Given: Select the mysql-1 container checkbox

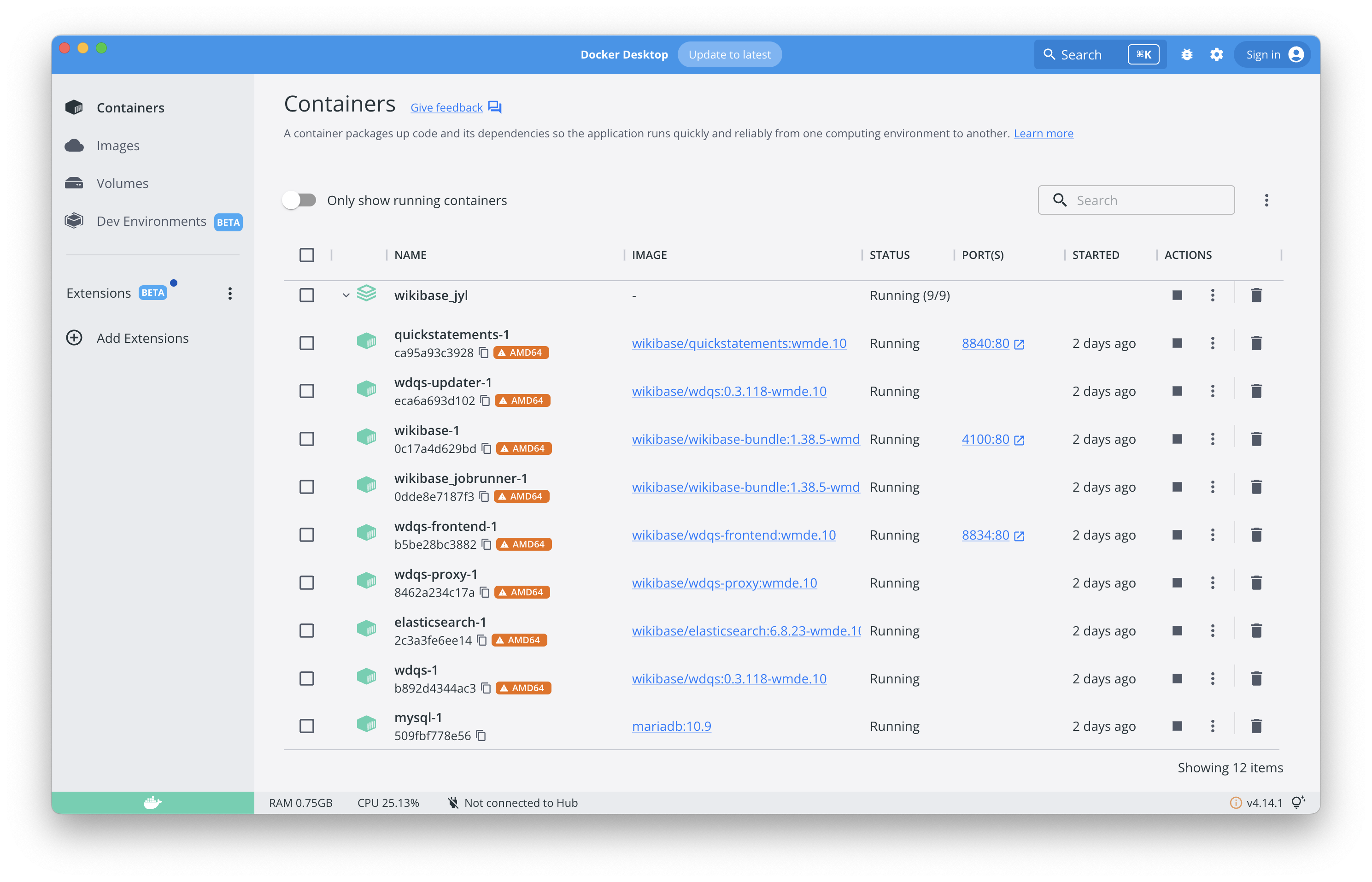Looking at the screenshot, I should 307,726.
